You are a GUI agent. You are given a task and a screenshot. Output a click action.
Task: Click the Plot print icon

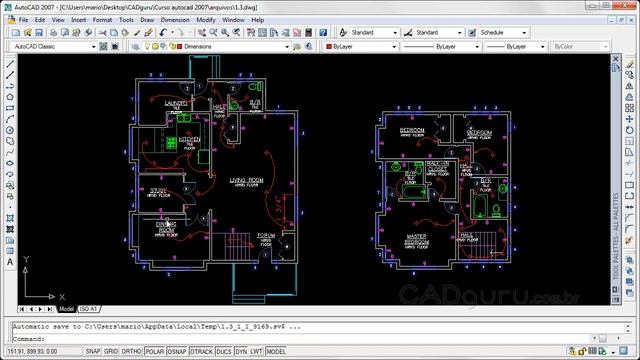[x=53, y=33]
